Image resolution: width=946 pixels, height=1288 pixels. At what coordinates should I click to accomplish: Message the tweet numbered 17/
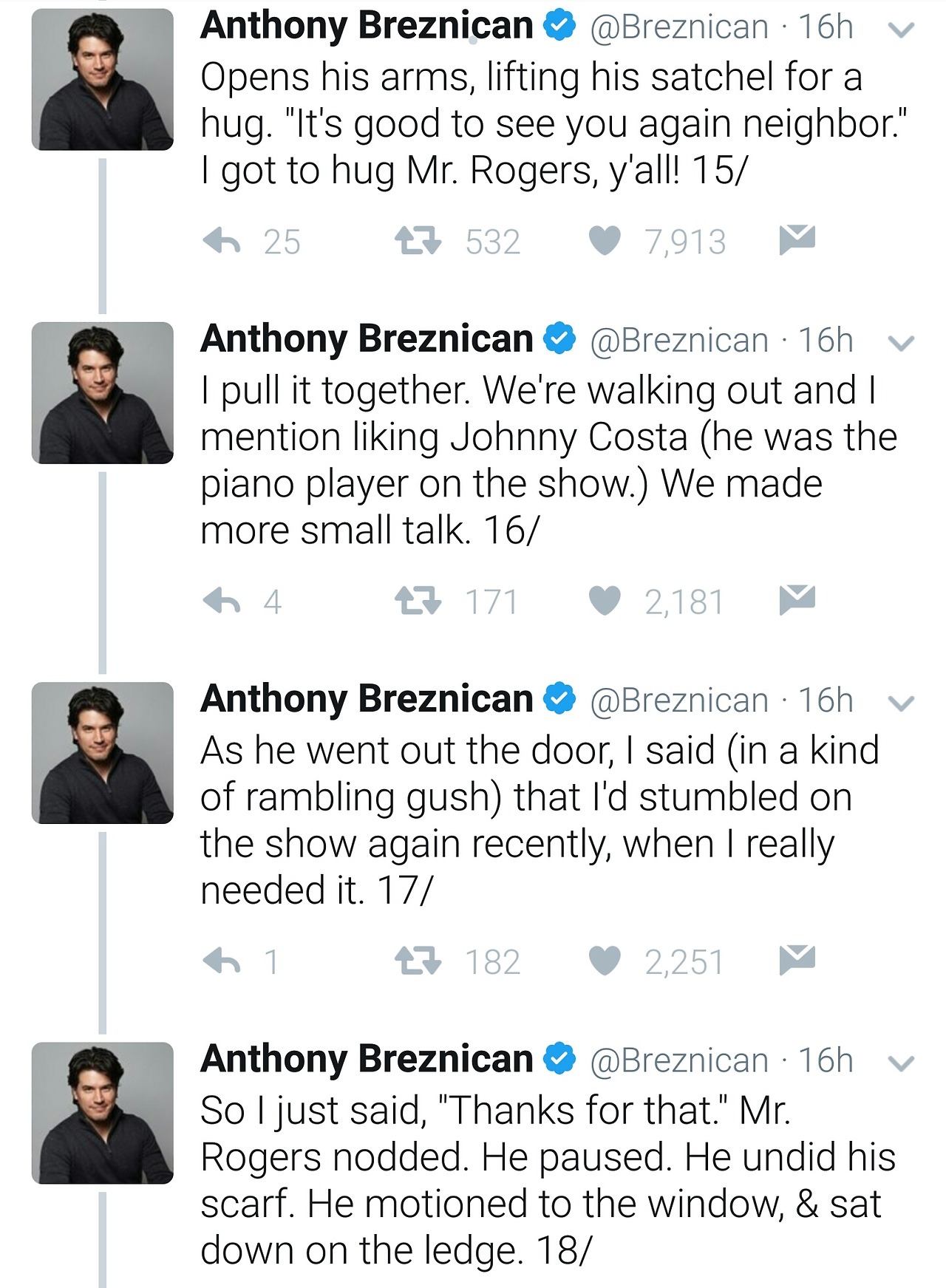[797, 958]
